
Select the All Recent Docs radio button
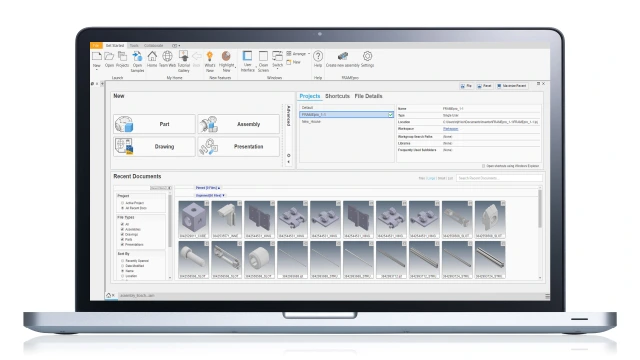(122, 208)
